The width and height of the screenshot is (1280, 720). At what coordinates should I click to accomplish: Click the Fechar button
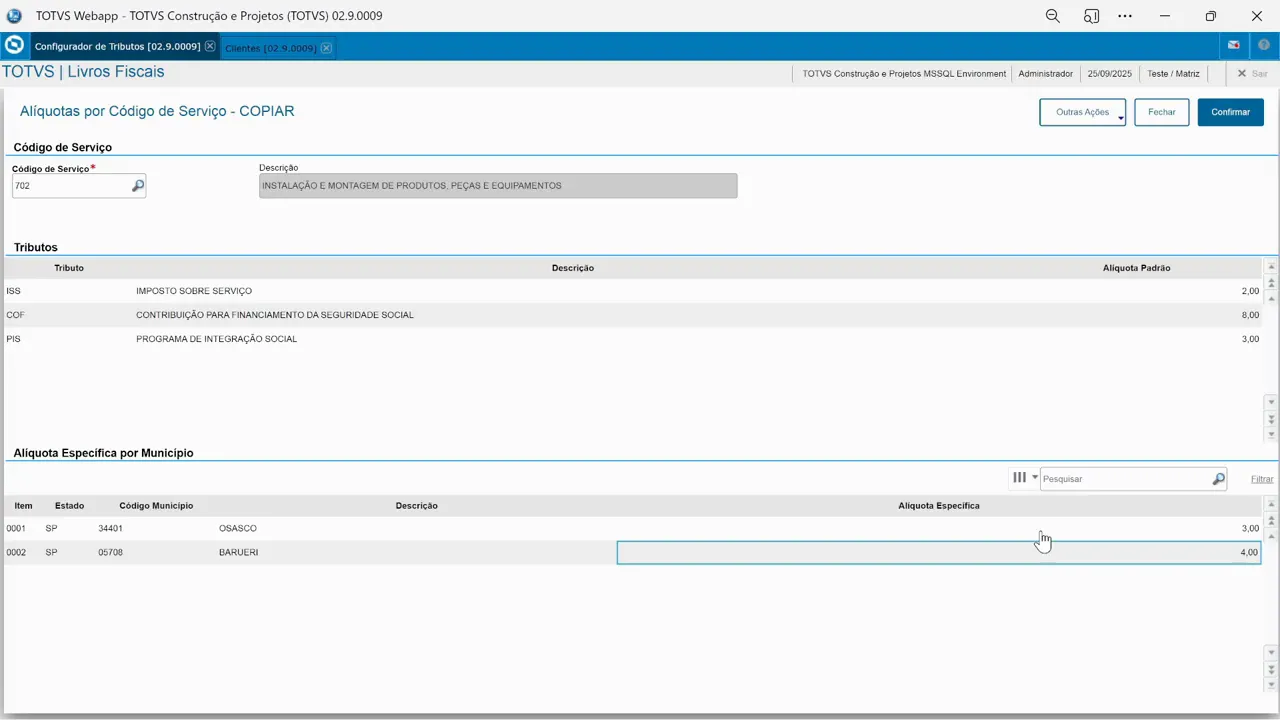[x=1161, y=112]
